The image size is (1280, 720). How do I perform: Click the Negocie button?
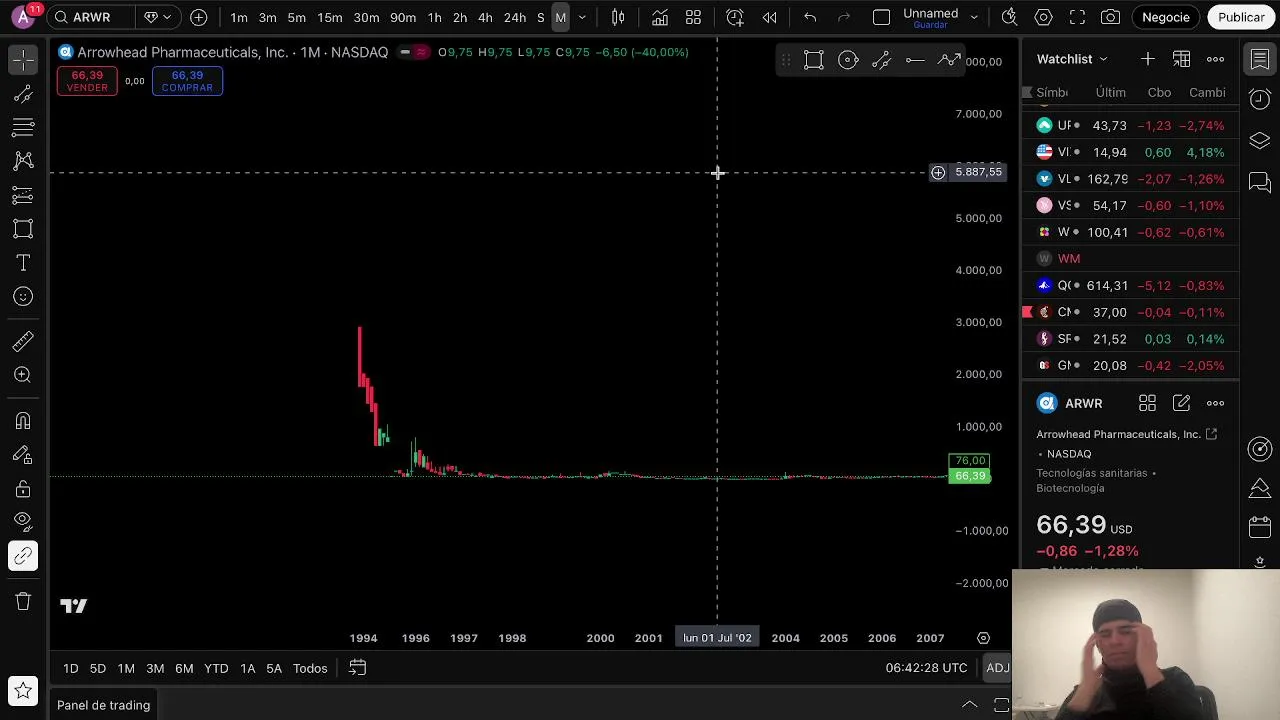click(1166, 17)
